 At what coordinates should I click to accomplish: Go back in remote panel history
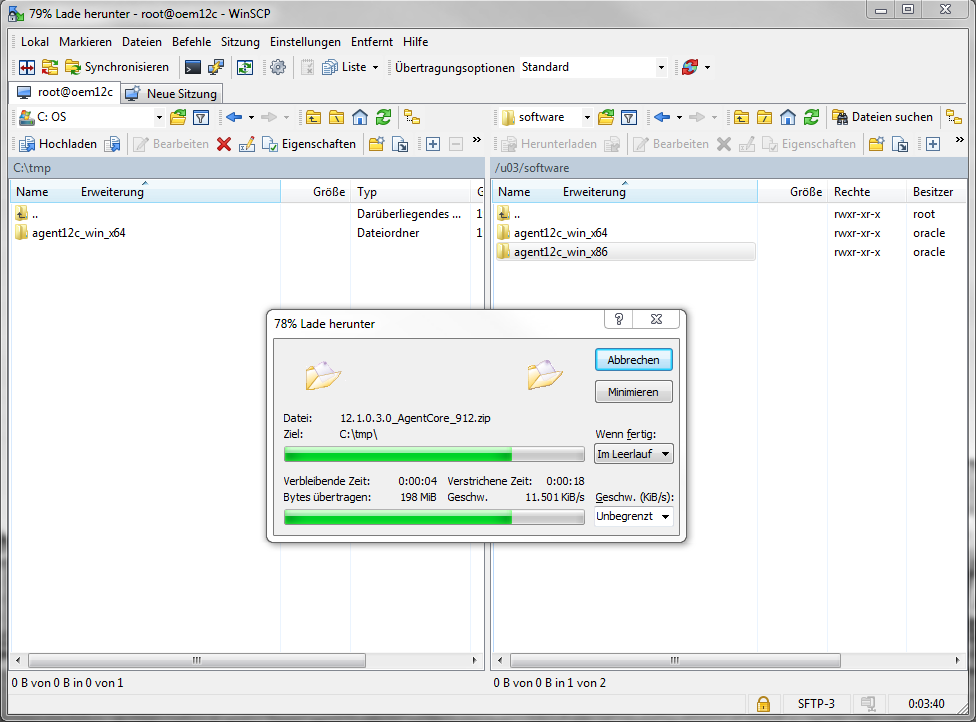662,117
